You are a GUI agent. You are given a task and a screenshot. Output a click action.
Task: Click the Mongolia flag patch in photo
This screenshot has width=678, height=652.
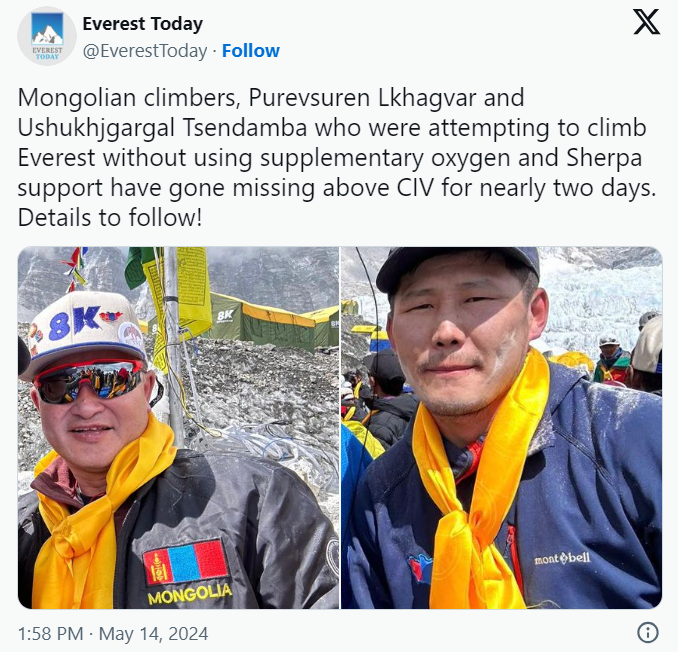pyautogui.click(x=185, y=563)
